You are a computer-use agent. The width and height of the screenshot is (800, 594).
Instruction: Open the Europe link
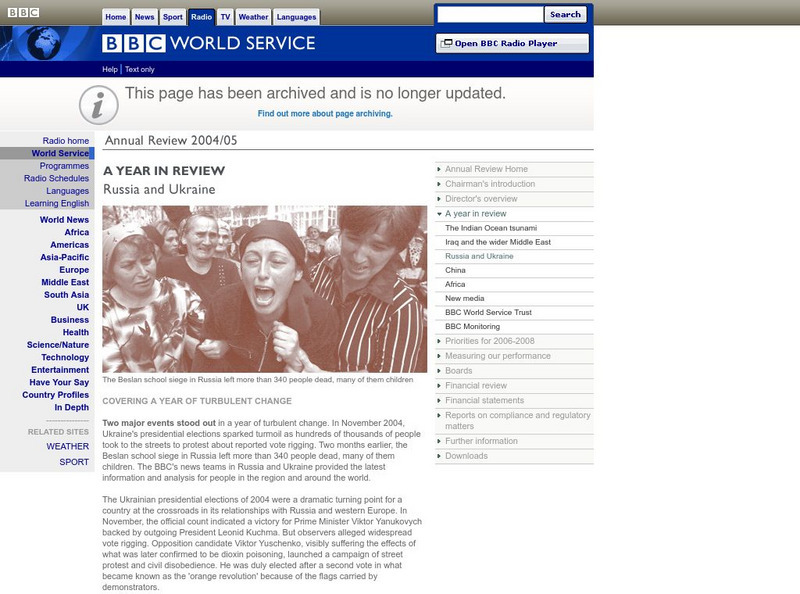coord(74,270)
